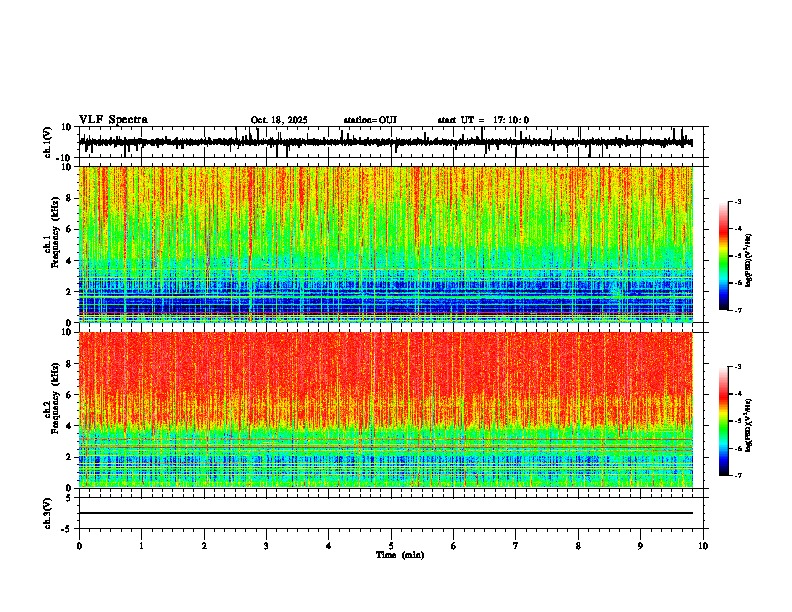Click the "8" kHz tick on ch.2 spectrogram
The height and width of the screenshot is (612, 792).
click(69, 364)
